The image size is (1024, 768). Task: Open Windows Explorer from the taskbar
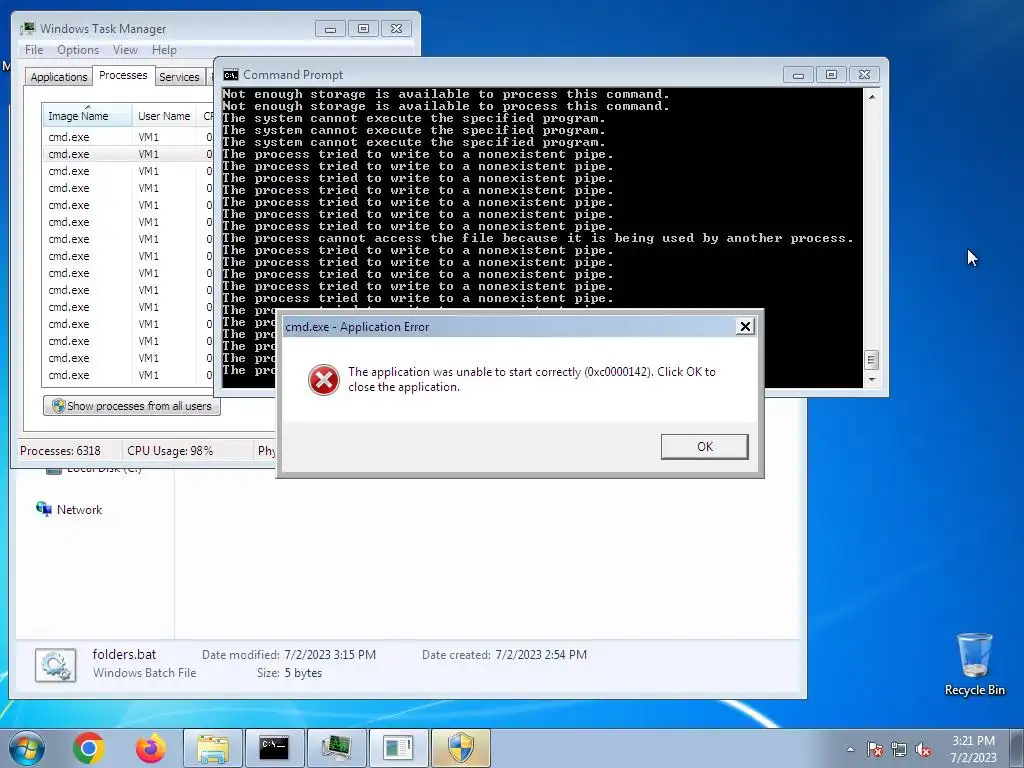click(213, 748)
